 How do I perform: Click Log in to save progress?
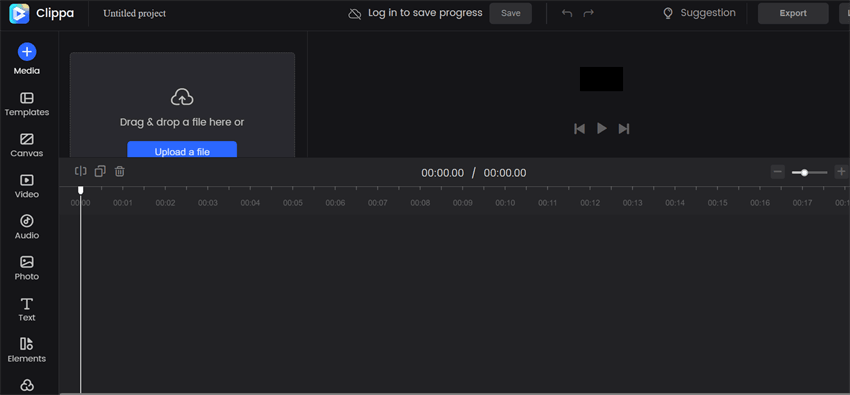point(425,13)
